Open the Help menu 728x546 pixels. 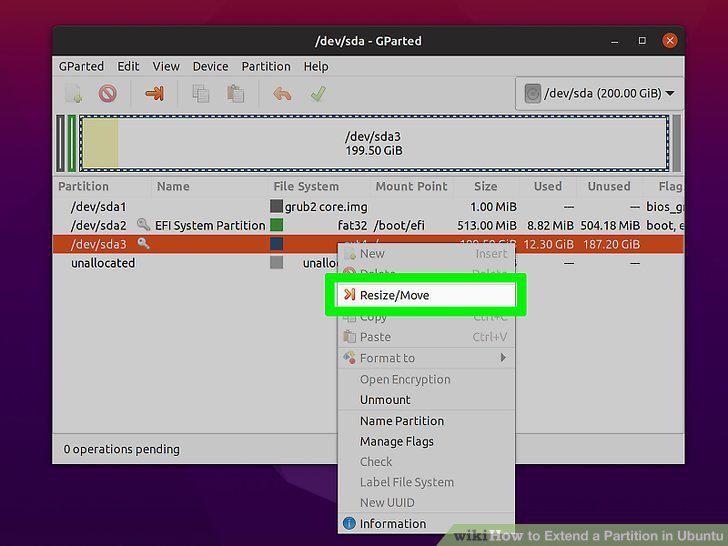(316, 66)
